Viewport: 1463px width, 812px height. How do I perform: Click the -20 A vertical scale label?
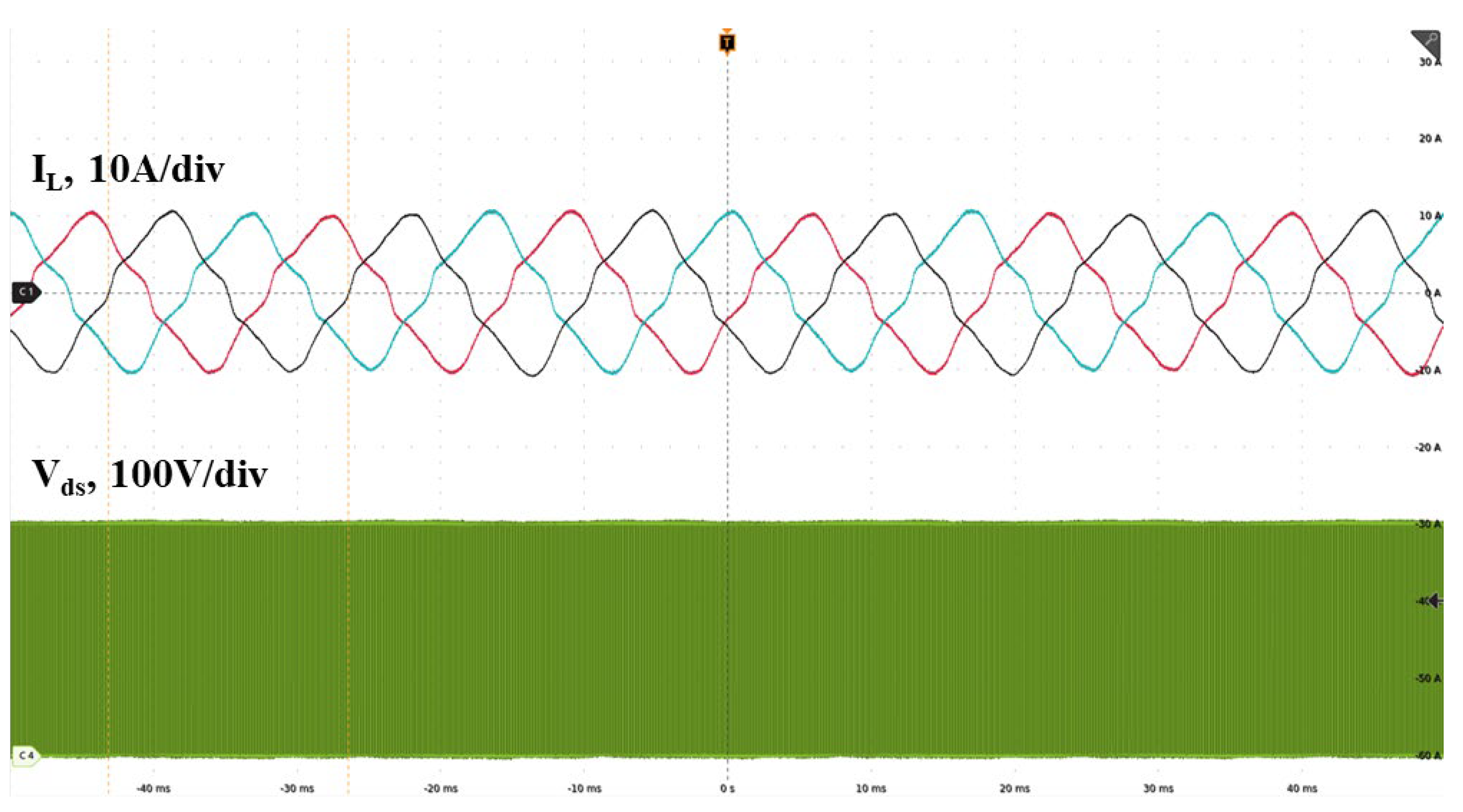point(1427,448)
